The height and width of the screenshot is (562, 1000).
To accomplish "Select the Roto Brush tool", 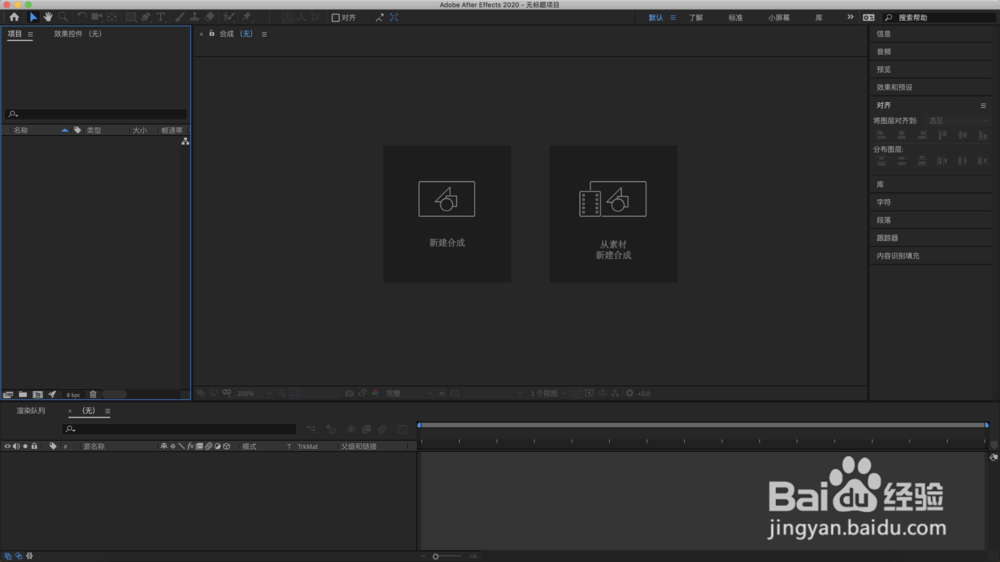I will (x=228, y=17).
